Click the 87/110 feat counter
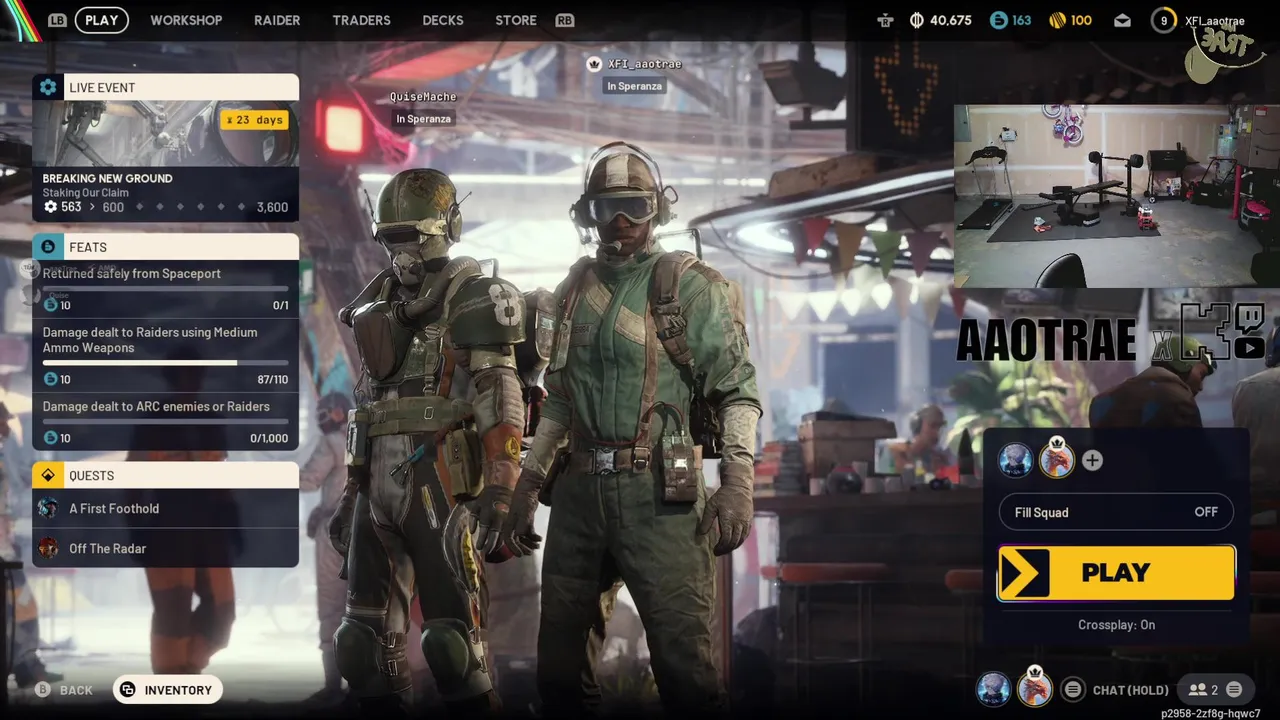 click(x=272, y=379)
